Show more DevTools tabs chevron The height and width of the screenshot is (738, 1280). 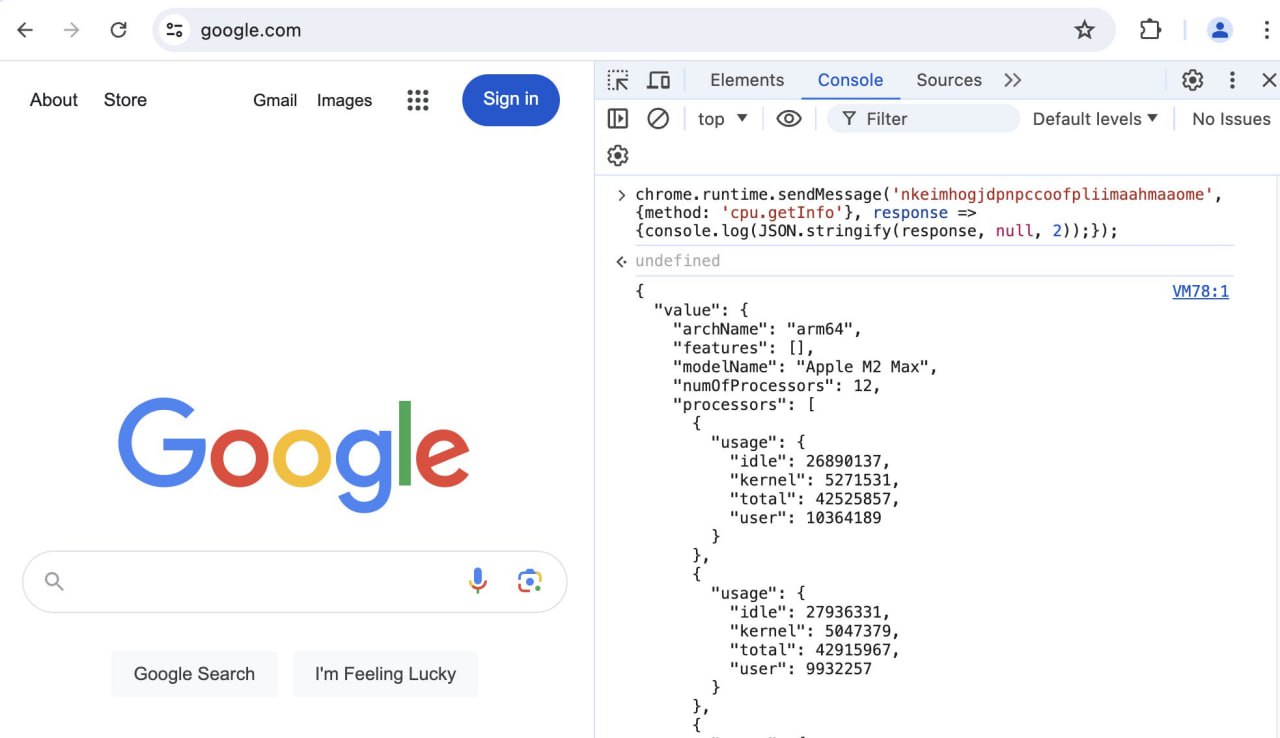(x=1013, y=80)
